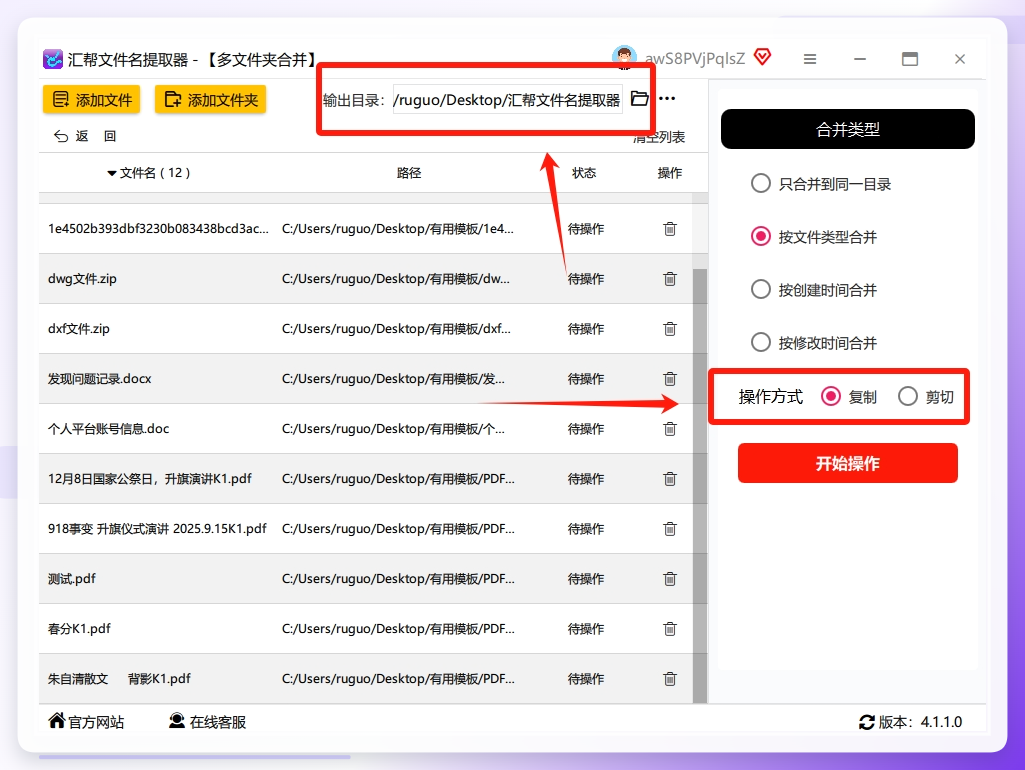Open the hamburger menu in title bar
Viewport: 1025px width, 770px height.
pyautogui.click(x=810, y=59)
